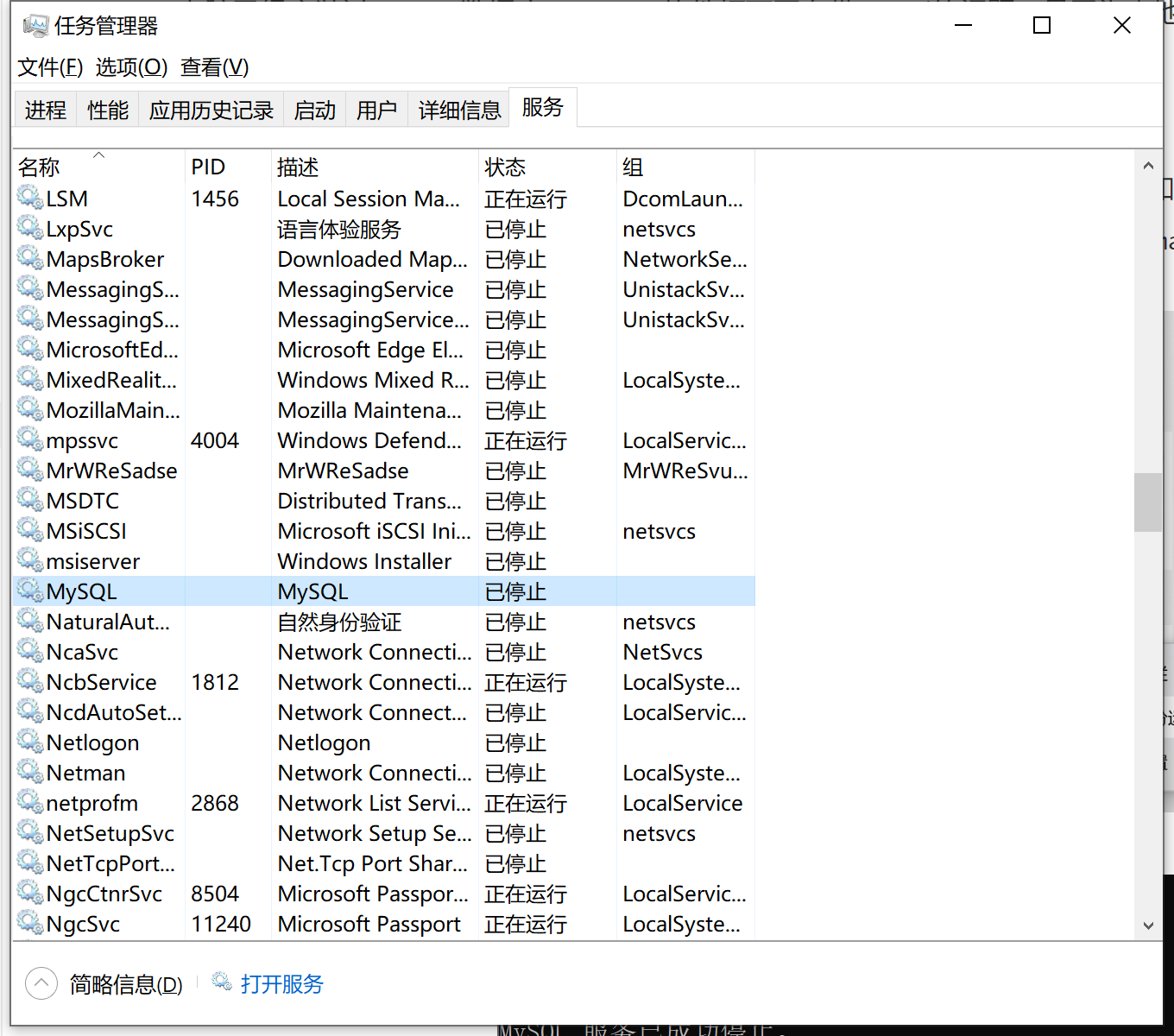Click the 打开服务 link
The height and width of the screenshot is (1036, 1174).
point(281,983)
